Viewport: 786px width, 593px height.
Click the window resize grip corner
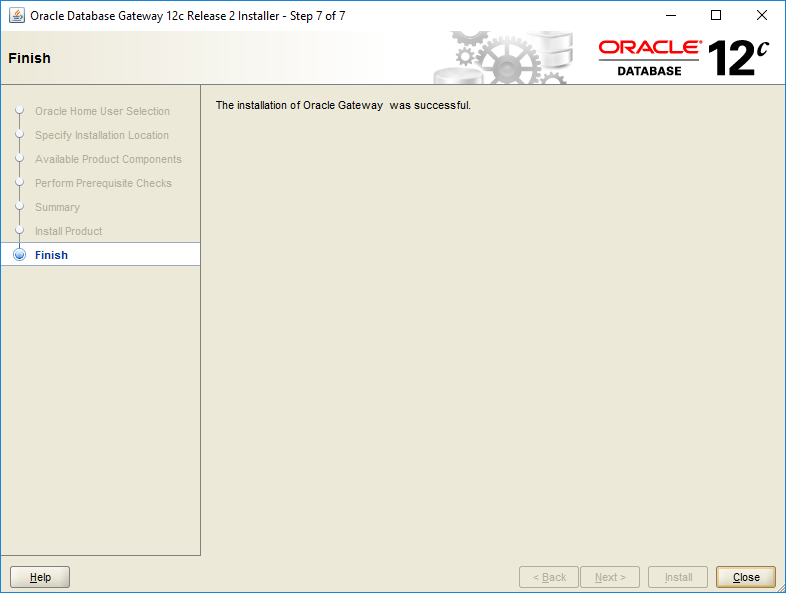pyautogui.click(x=780, y=587)
